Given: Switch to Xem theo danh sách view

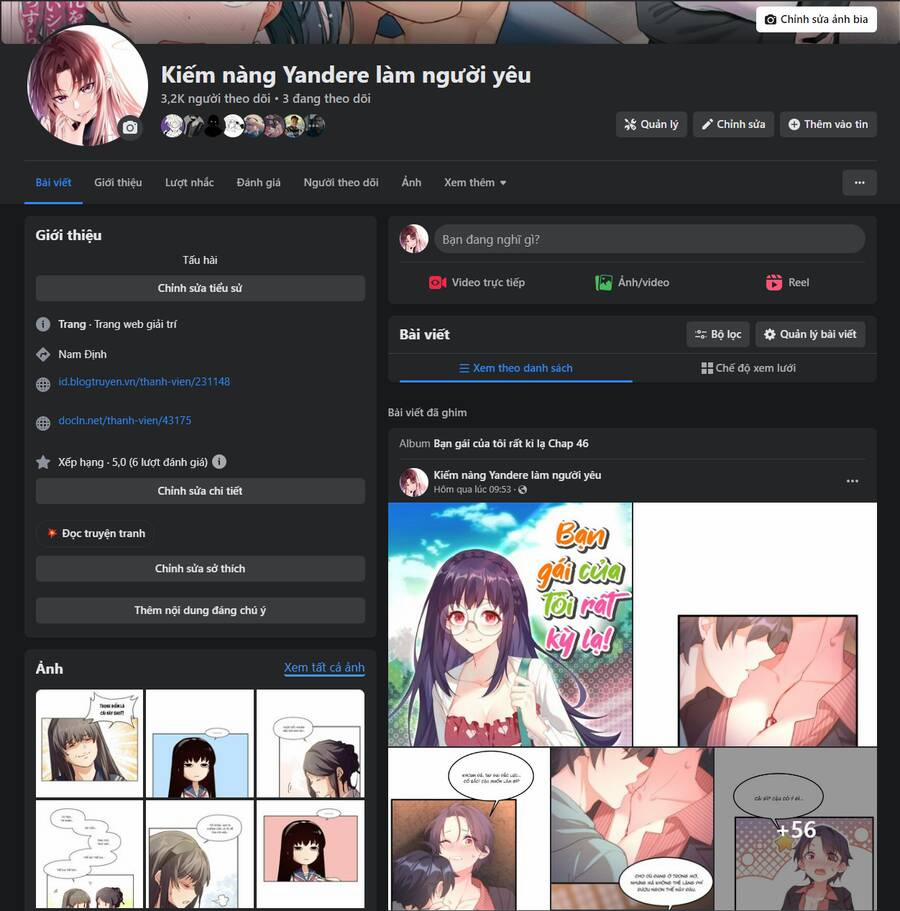Looking at the screenshot, I should 515,368.
